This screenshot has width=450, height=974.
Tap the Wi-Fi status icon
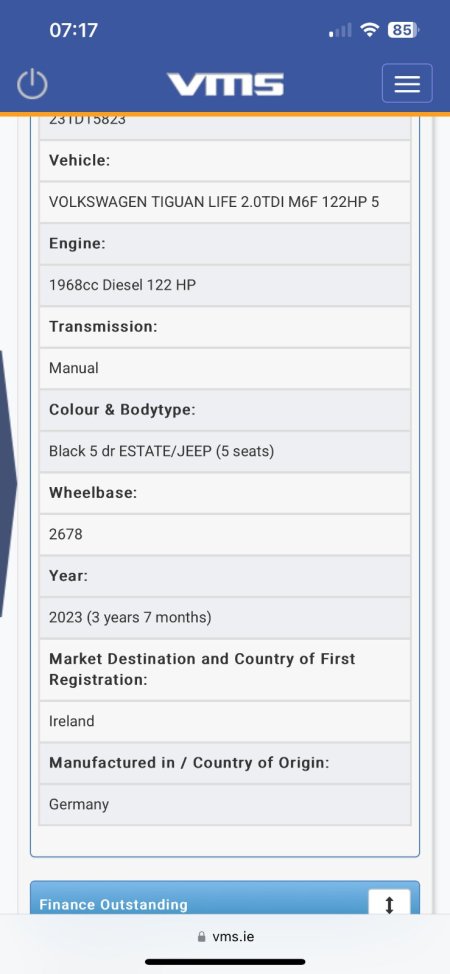pos(370,30)
